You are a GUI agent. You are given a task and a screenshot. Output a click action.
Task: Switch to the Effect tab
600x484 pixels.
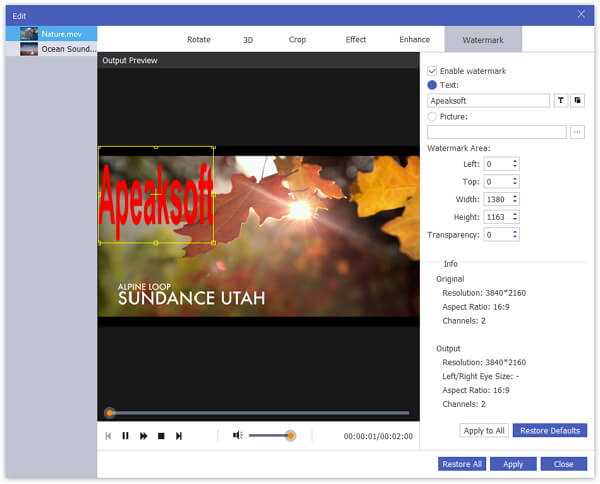(355, 39)
